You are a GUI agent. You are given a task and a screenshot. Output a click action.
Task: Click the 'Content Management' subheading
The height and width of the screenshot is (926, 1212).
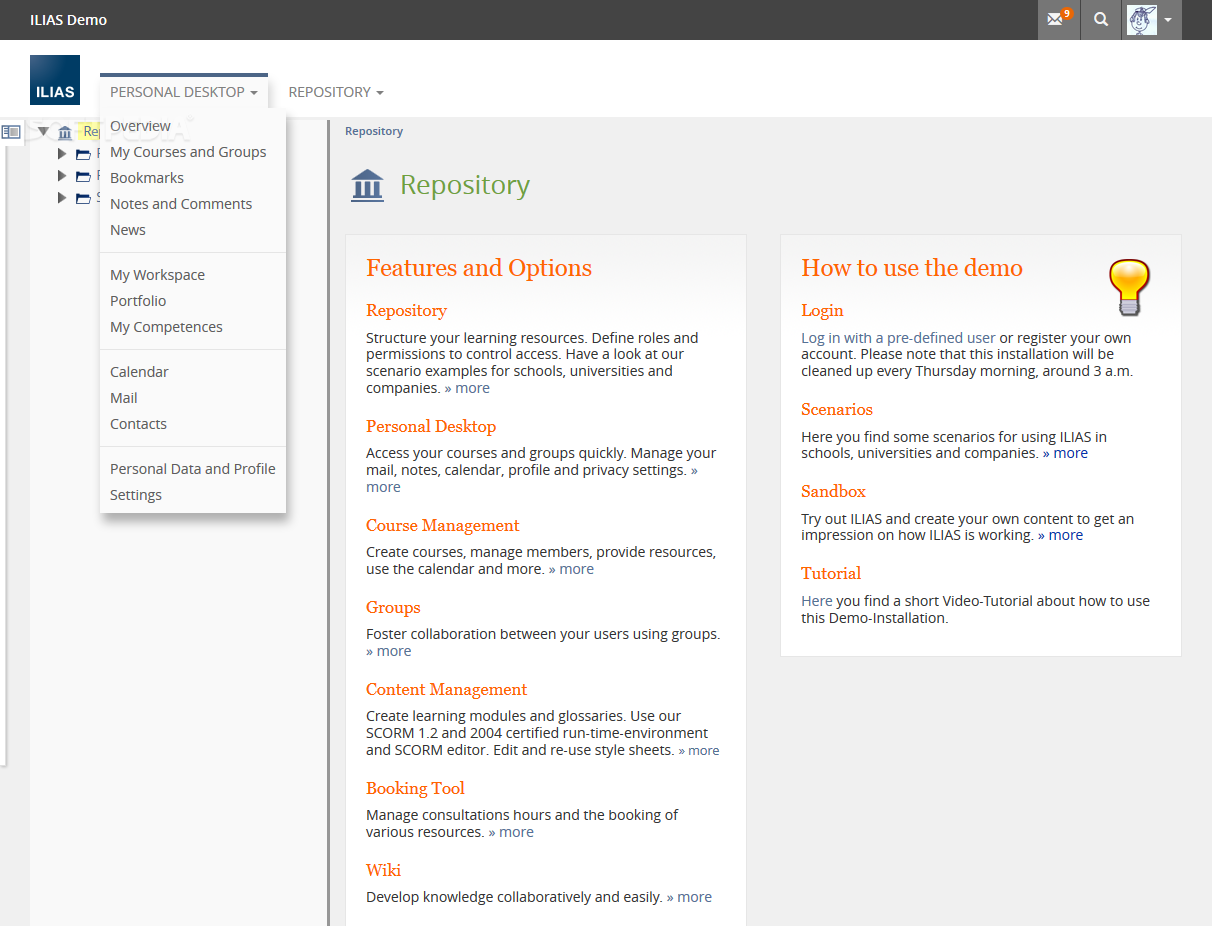point(446,690)
